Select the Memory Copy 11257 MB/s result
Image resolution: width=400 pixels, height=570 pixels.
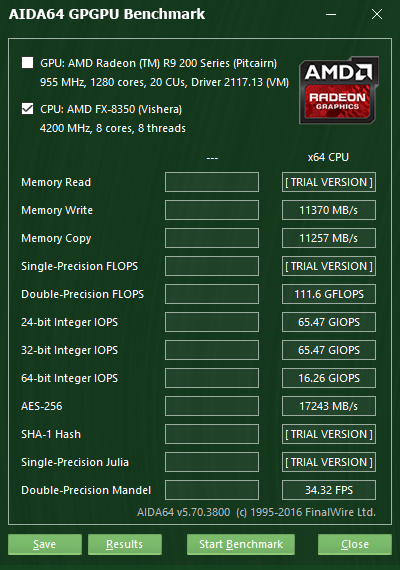click(329, 238)
